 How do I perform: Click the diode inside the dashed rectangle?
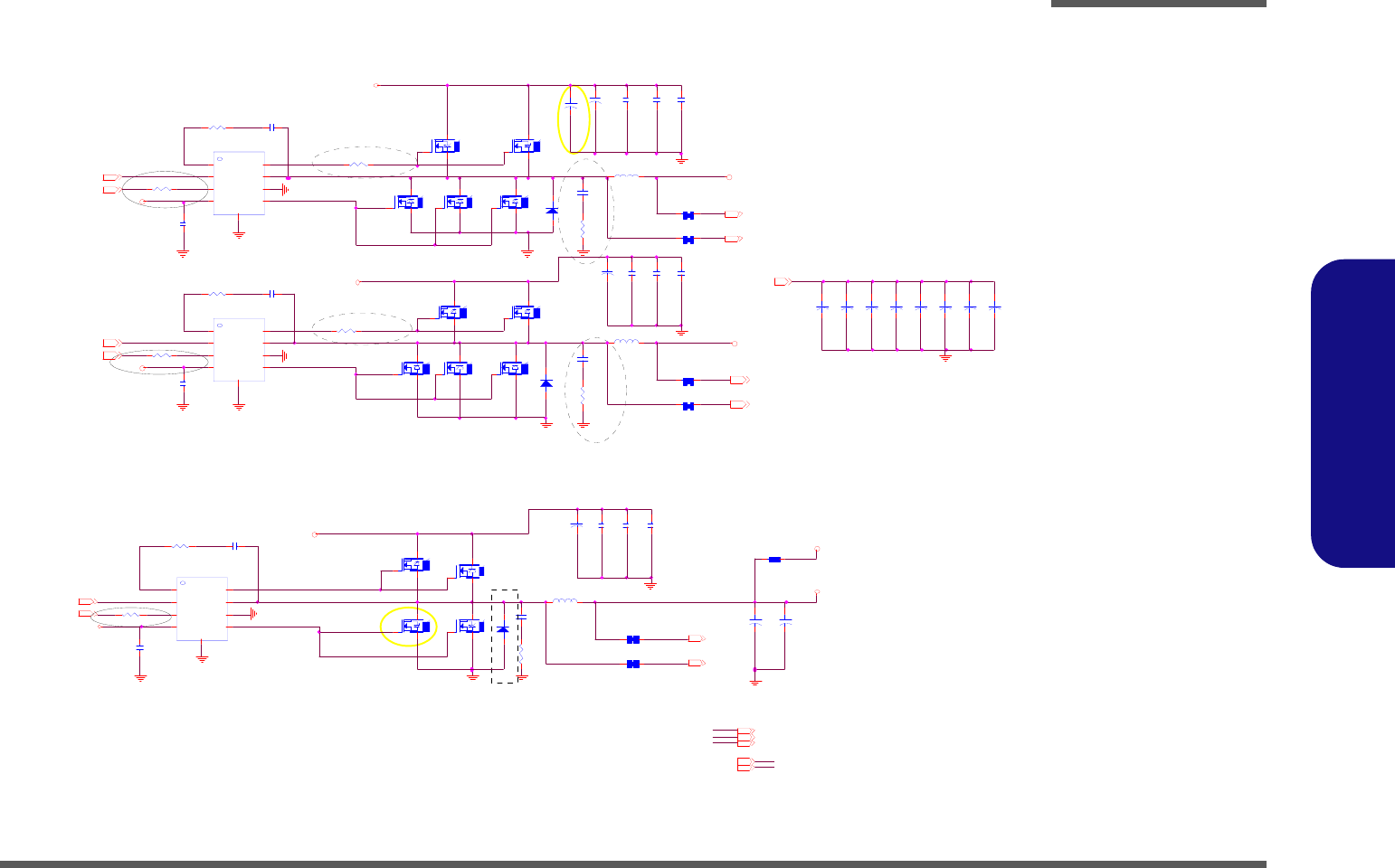[503, 627]
